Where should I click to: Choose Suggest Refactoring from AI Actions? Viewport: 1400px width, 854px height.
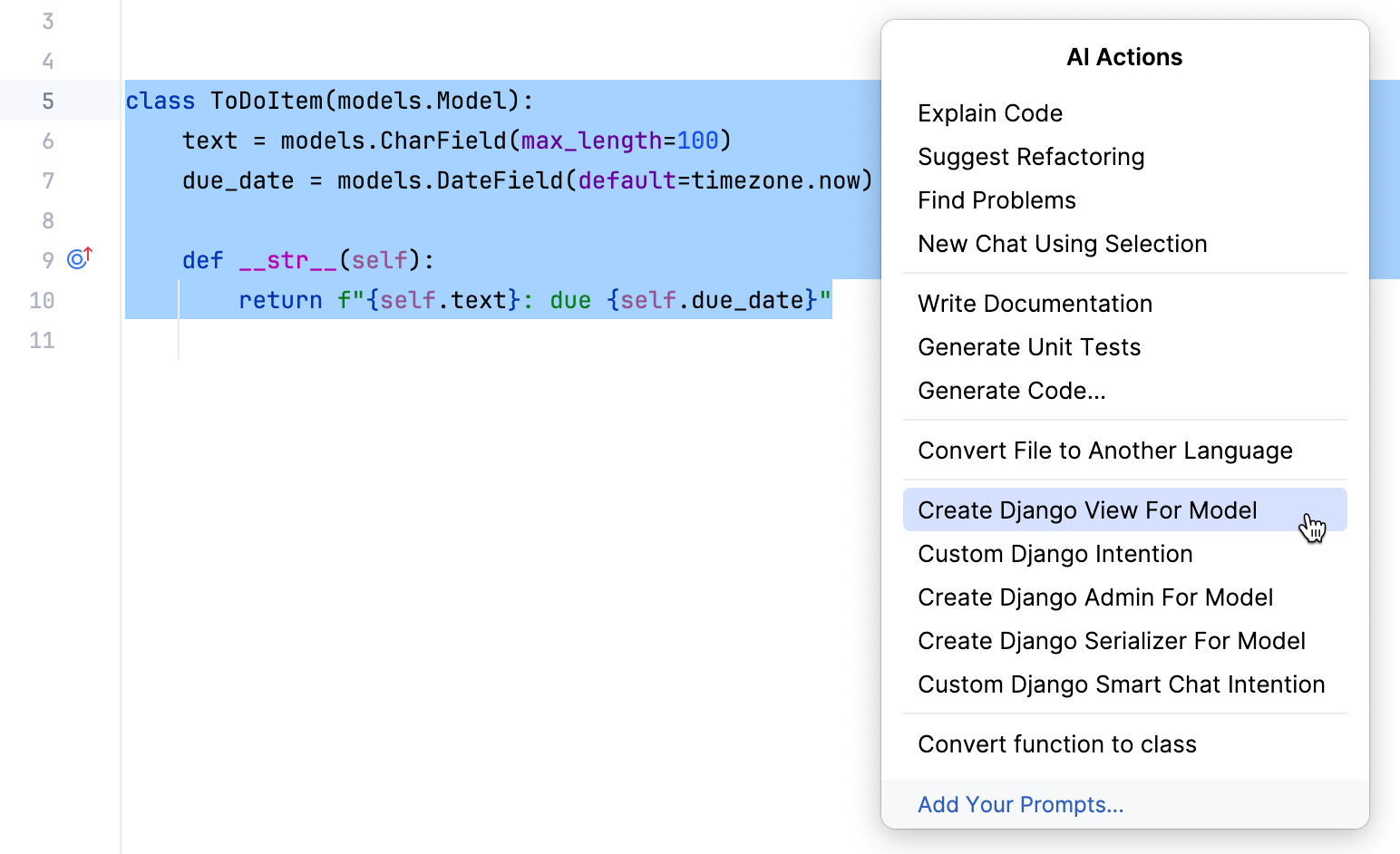click(x=1031, y=156)
